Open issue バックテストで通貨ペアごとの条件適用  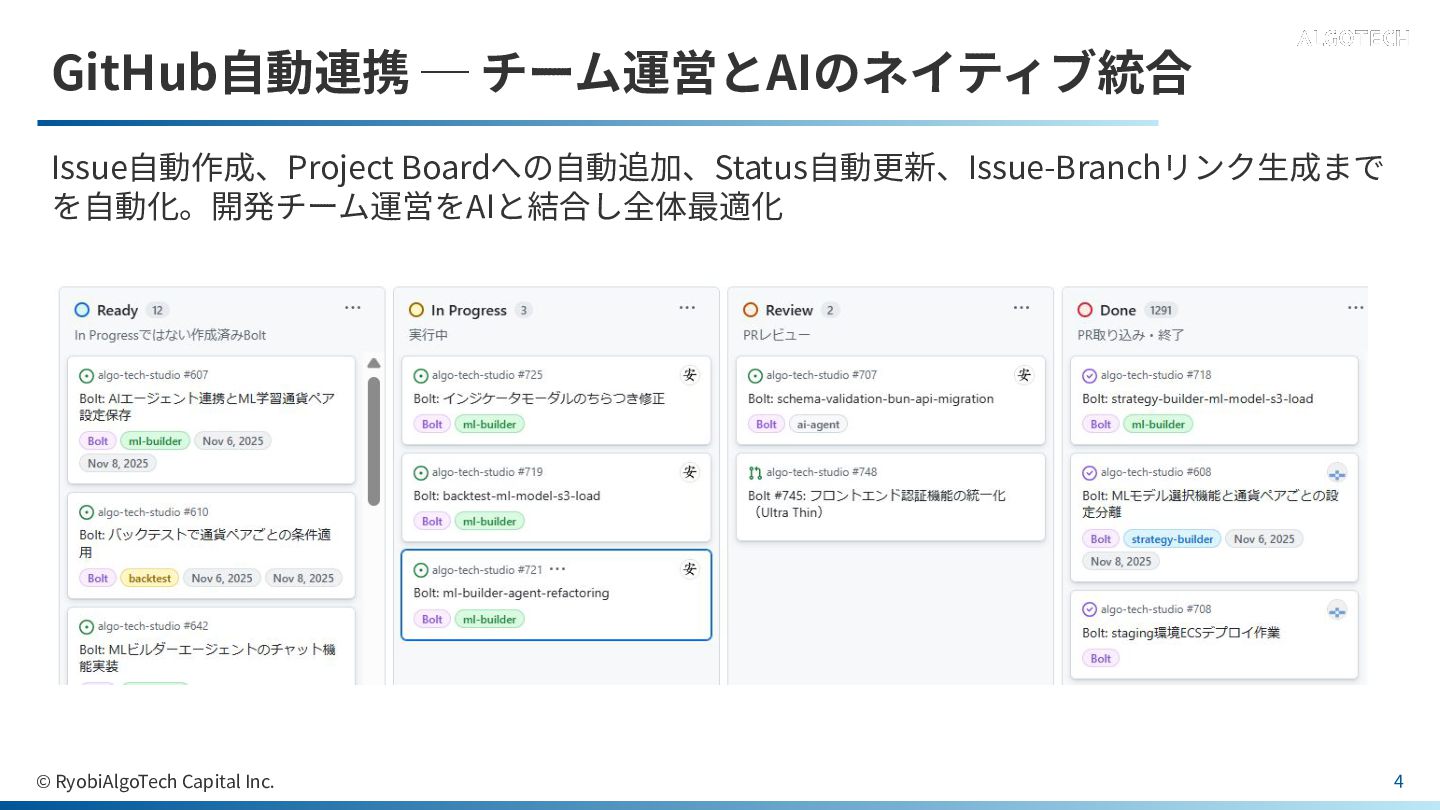[x=205, y=543]
